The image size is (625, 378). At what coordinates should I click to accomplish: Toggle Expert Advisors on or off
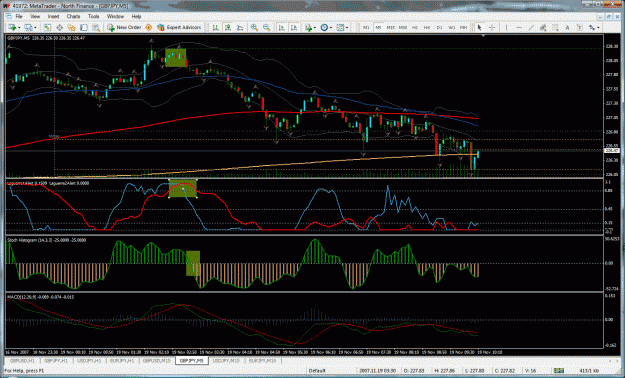pos(179,28)
